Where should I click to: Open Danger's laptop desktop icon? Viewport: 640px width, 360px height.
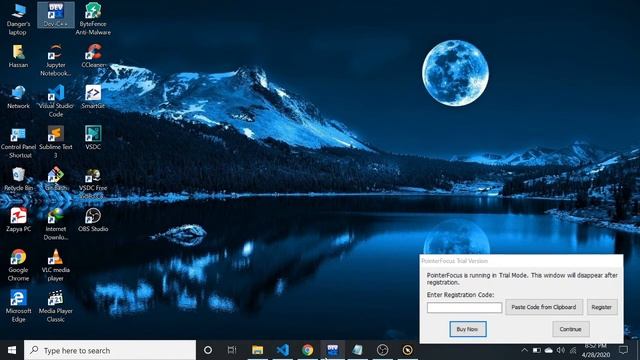click(x=18, y=18)
